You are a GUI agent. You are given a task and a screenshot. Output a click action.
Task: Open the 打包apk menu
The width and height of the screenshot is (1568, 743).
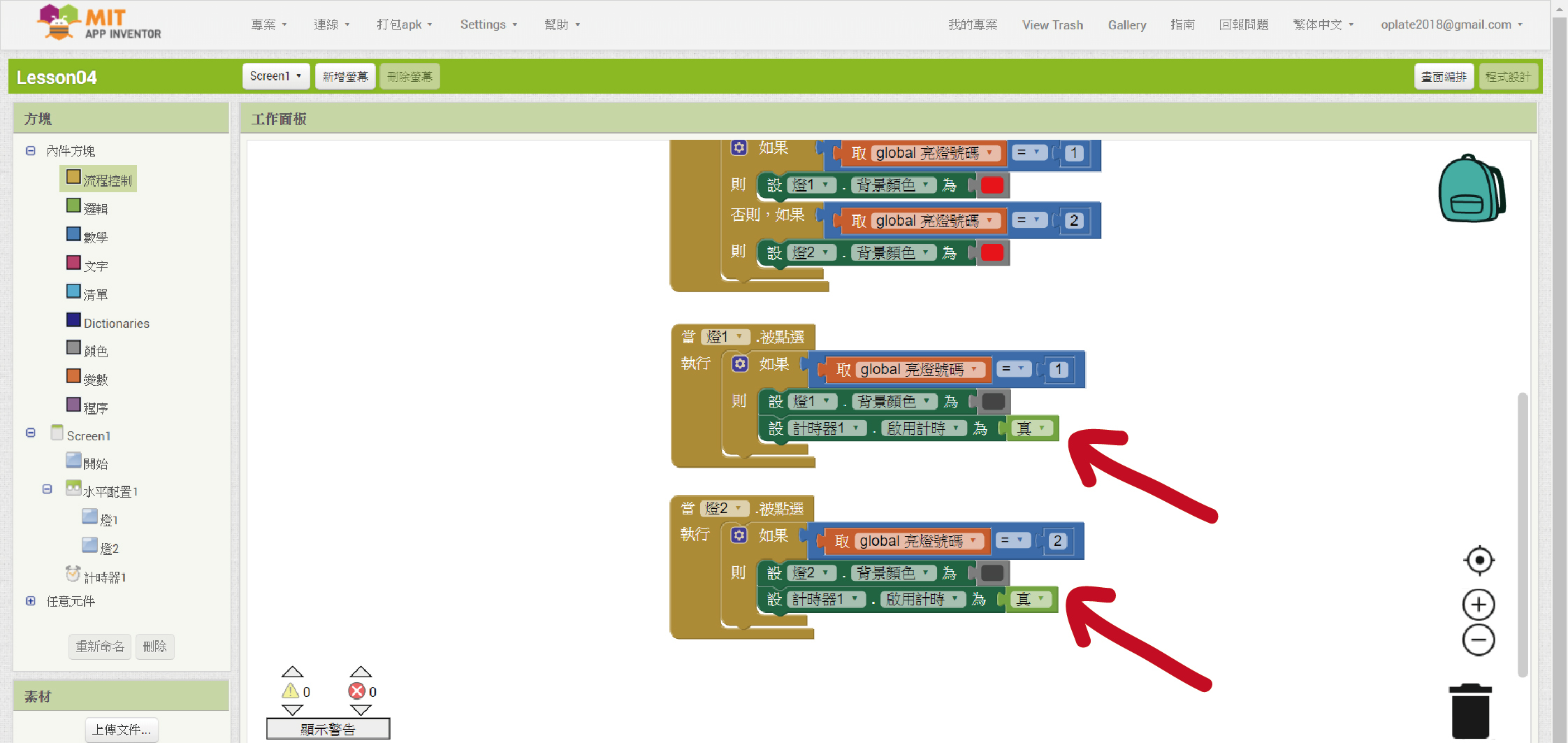point(405,24)
